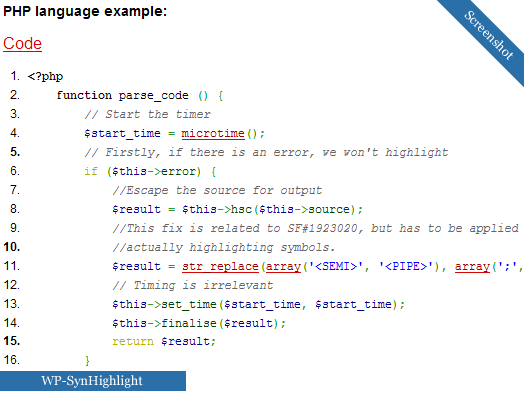
Task: Click the 'return' keyword on line 15
Action: (x=133, y=342)
